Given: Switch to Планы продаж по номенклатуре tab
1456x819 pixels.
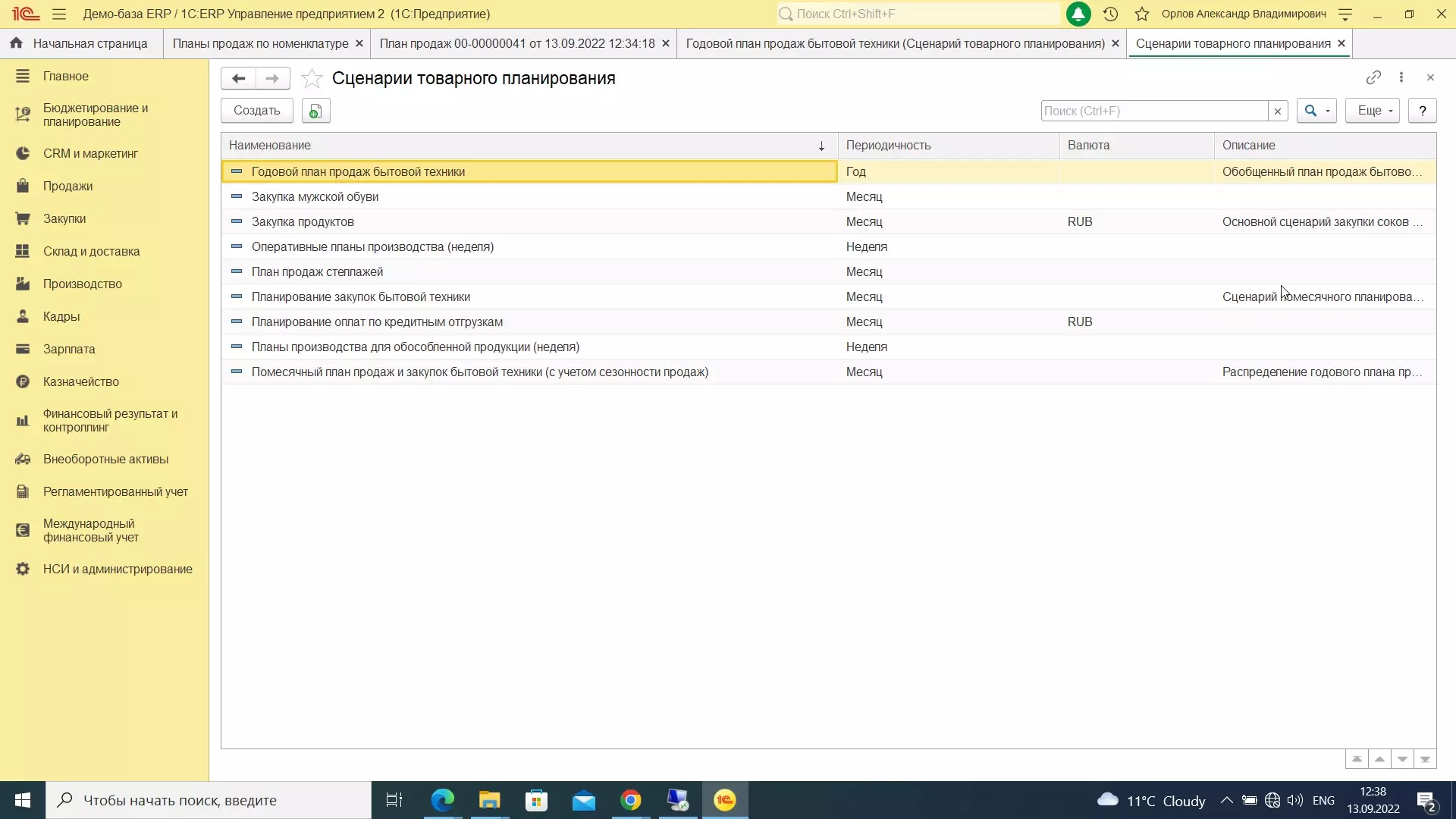Looking at the screenshot, I should (x=260, y=43).
